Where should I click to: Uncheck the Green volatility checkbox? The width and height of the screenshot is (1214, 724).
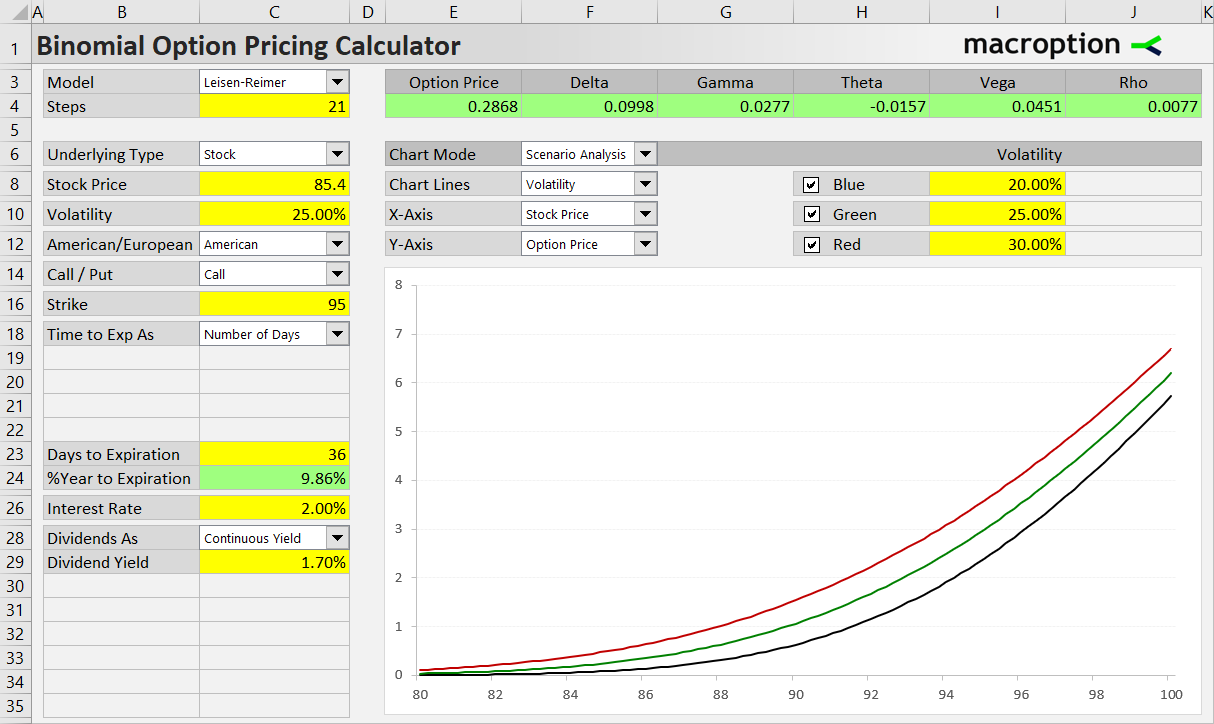(x=811, y=215)
